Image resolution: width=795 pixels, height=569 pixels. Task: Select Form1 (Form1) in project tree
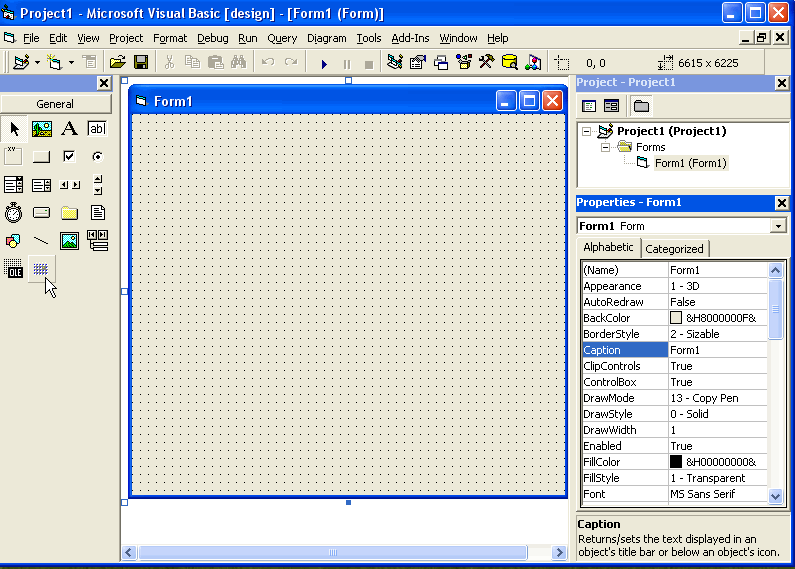pyautogui.click(x=691, y=163)
